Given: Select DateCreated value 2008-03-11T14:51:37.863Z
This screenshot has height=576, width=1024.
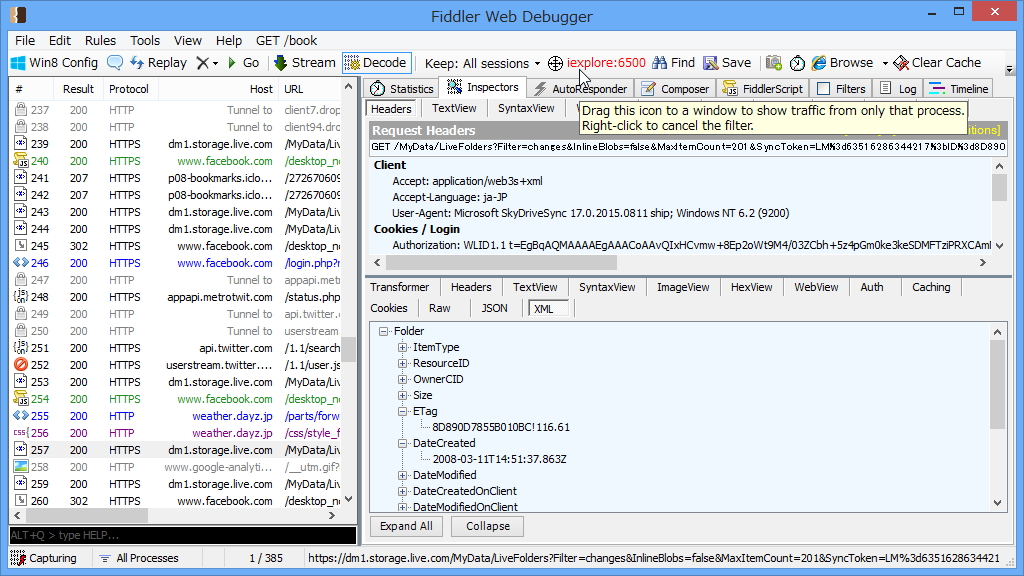Looking at the screenshot, I should [x=500, y=460].
